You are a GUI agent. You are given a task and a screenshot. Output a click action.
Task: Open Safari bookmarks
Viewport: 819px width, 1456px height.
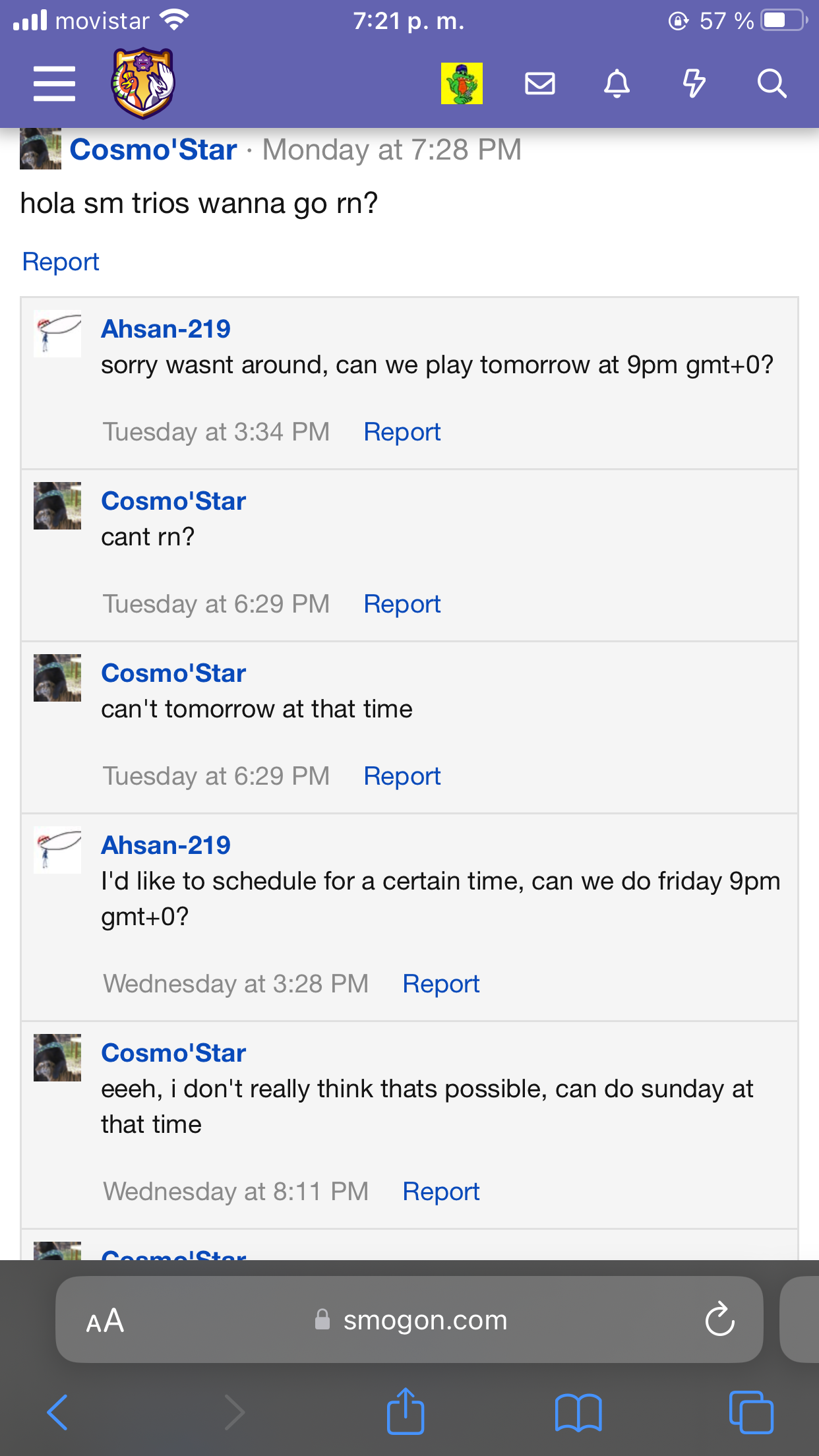tap(578, 1412)
